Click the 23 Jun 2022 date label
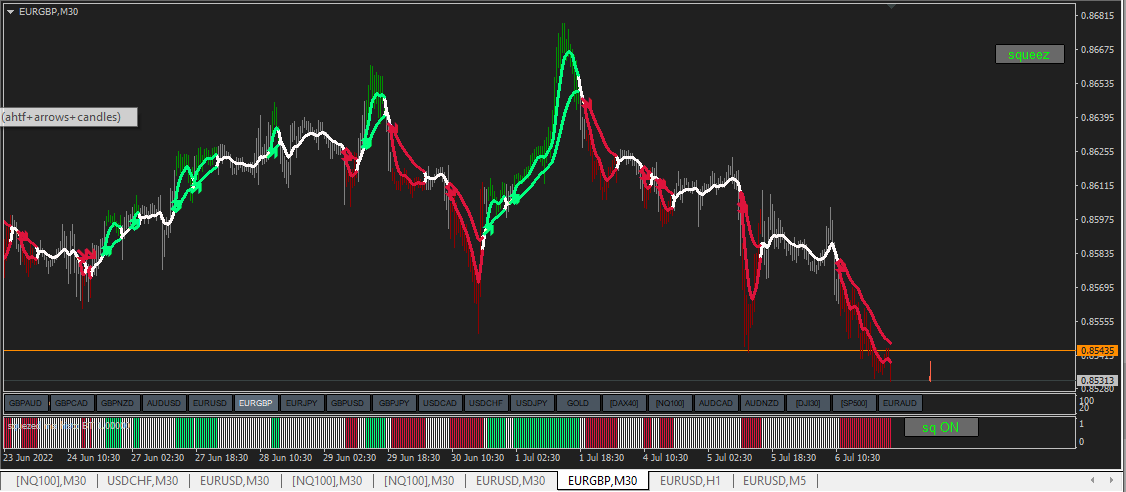 pos(27,457)
